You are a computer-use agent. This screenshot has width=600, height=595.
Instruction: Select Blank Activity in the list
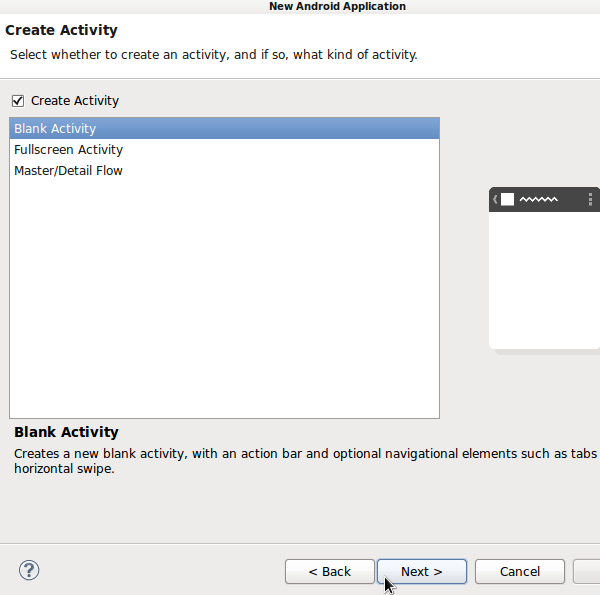point(56,129)
